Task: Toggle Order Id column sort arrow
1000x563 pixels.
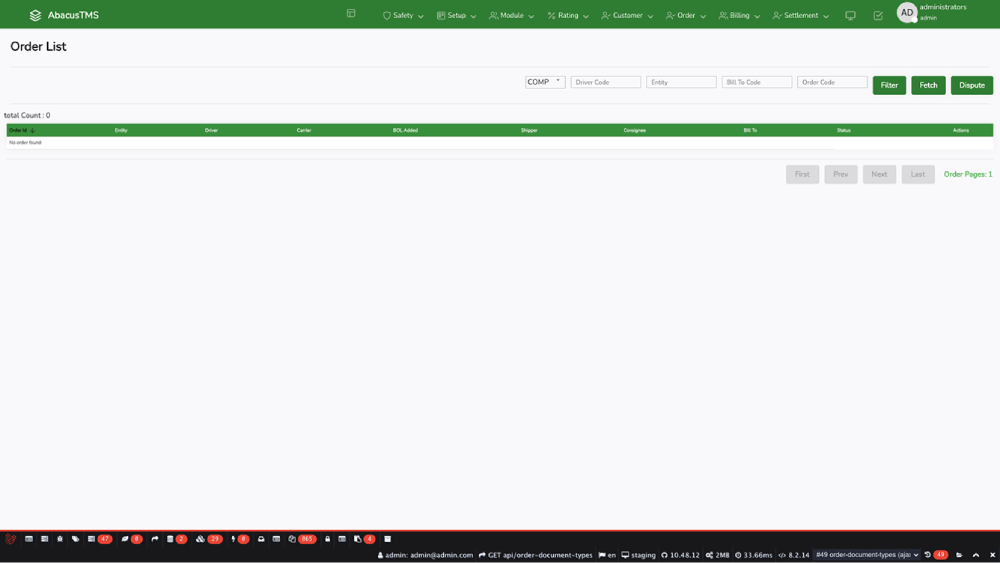Action: tap(33, 130)
